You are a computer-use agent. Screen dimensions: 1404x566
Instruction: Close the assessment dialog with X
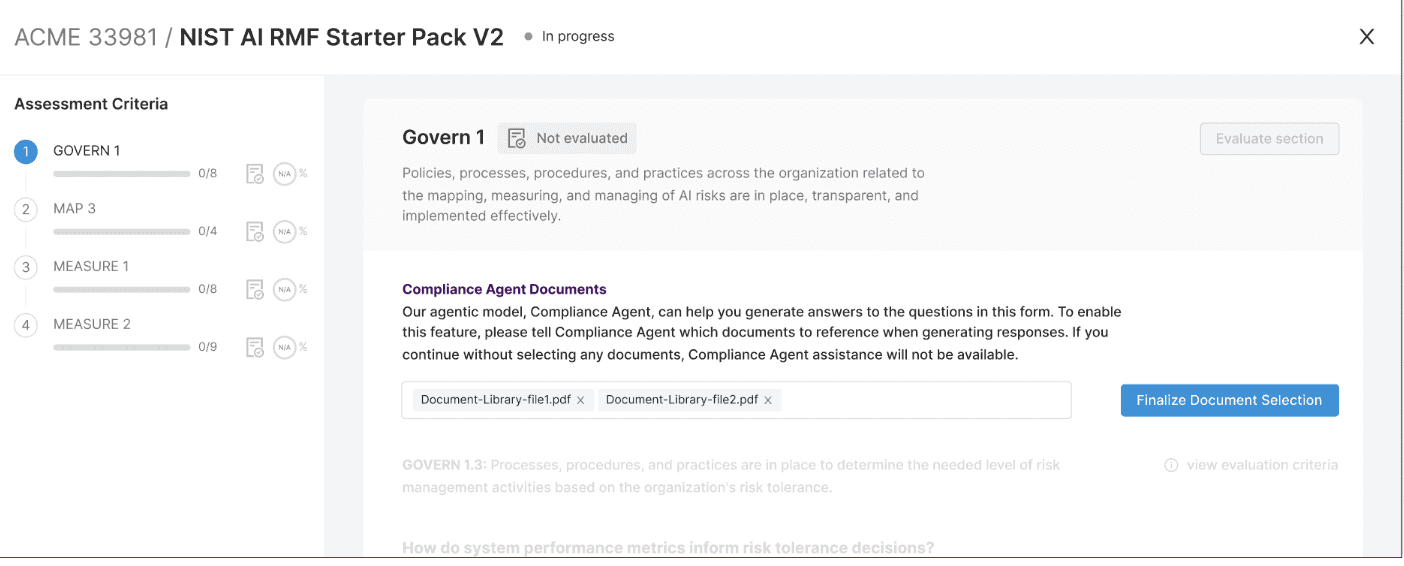coord(1367,37)
